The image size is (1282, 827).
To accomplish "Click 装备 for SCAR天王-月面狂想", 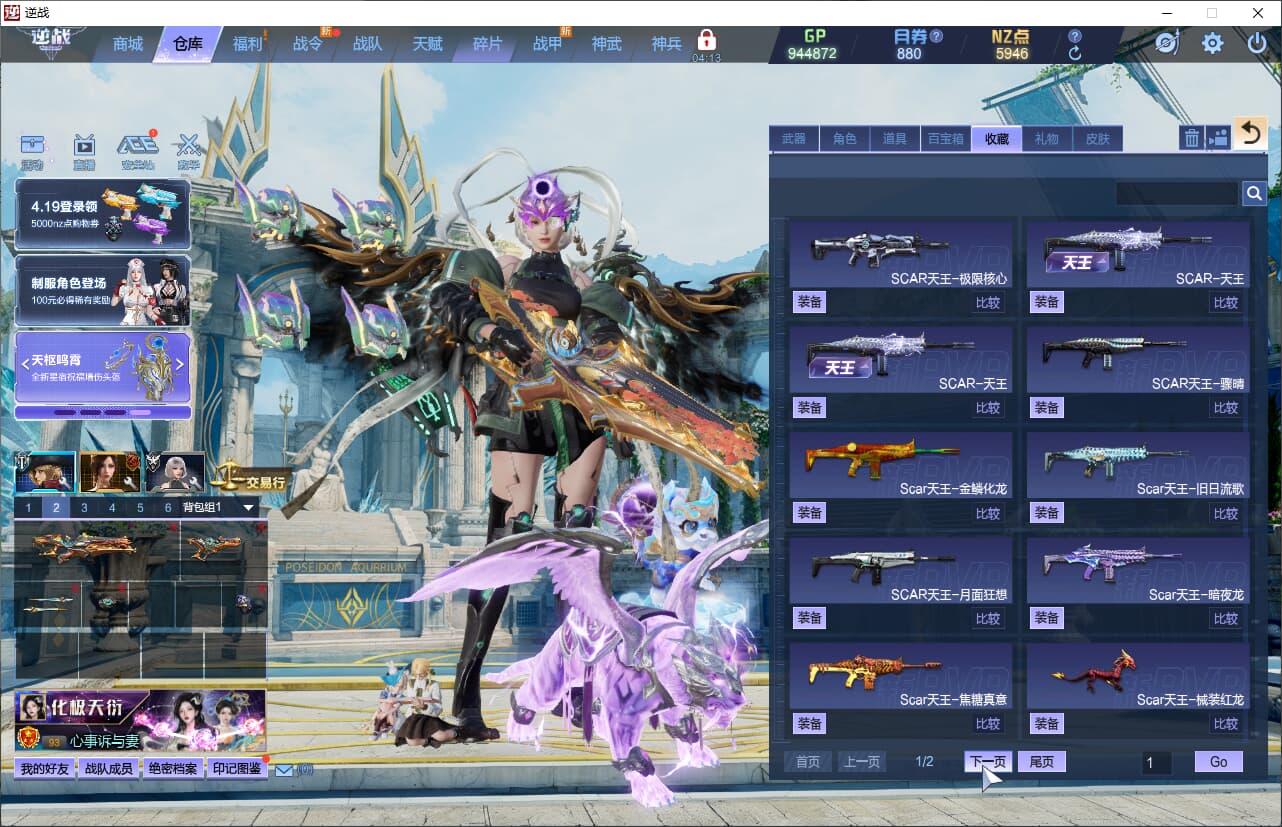I will 809,618.
